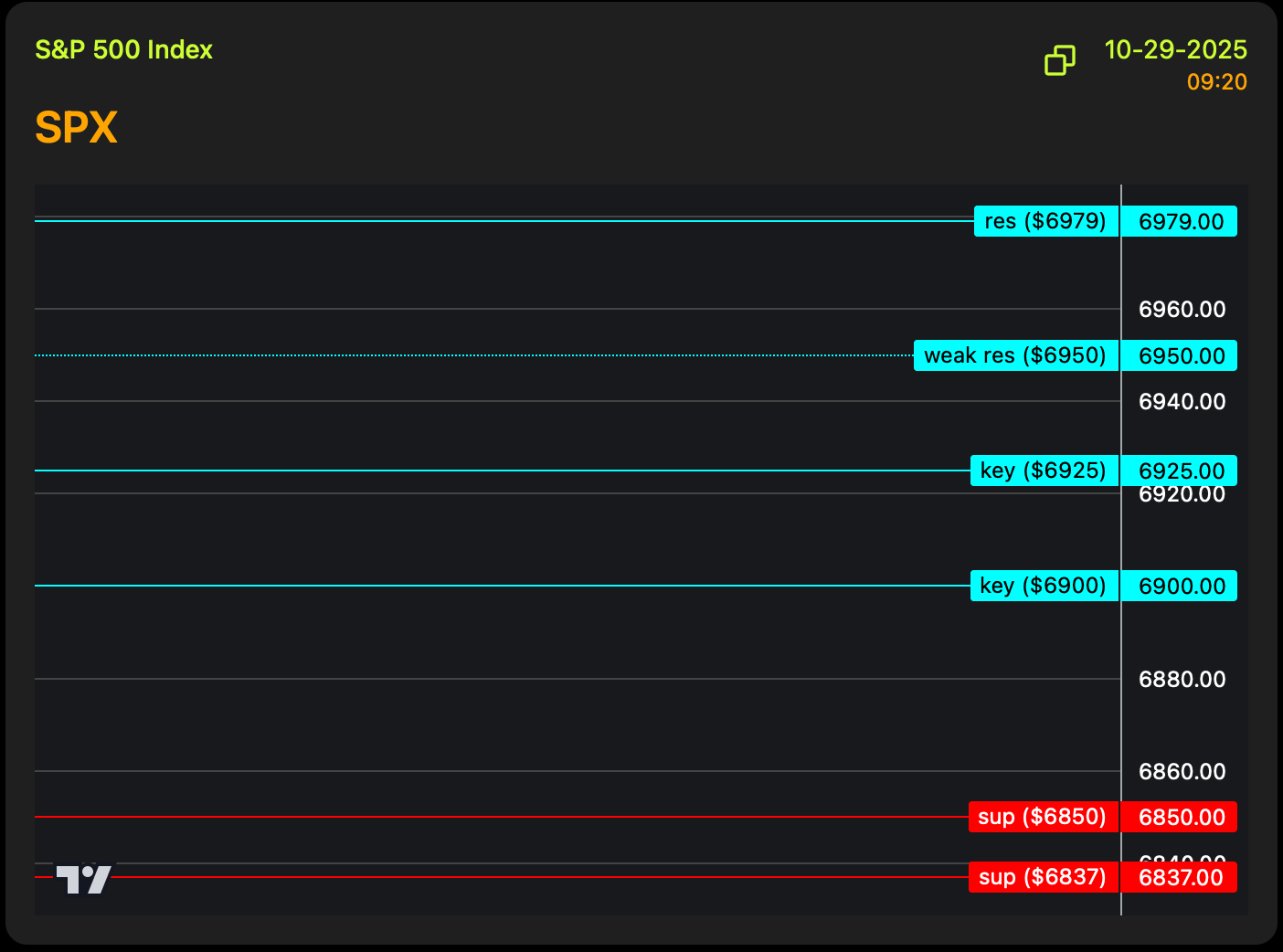Select the res ($6979) level label
1283x952 pixels.
click(1045, 221)
